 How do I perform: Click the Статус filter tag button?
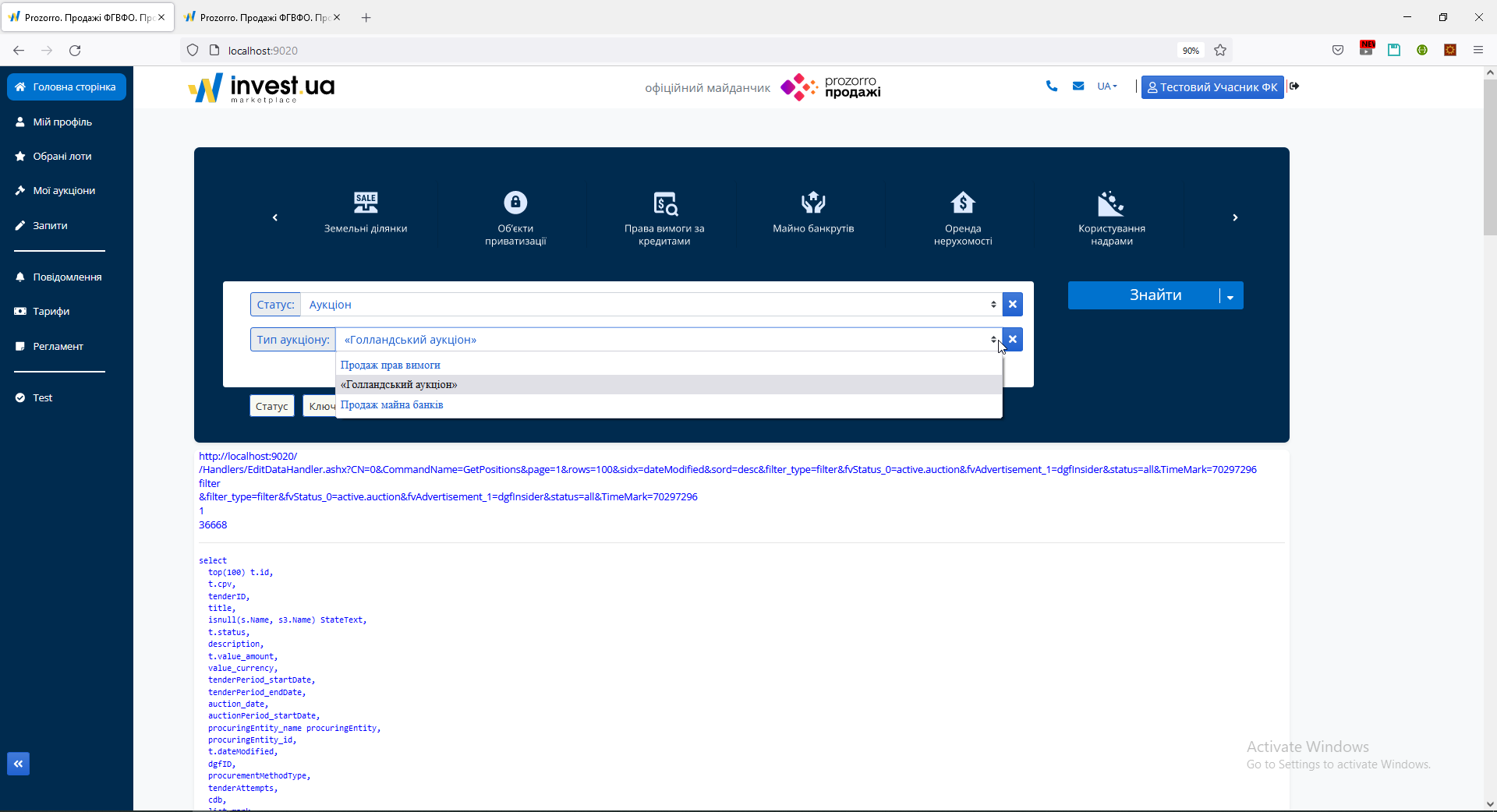pos(272,406)
